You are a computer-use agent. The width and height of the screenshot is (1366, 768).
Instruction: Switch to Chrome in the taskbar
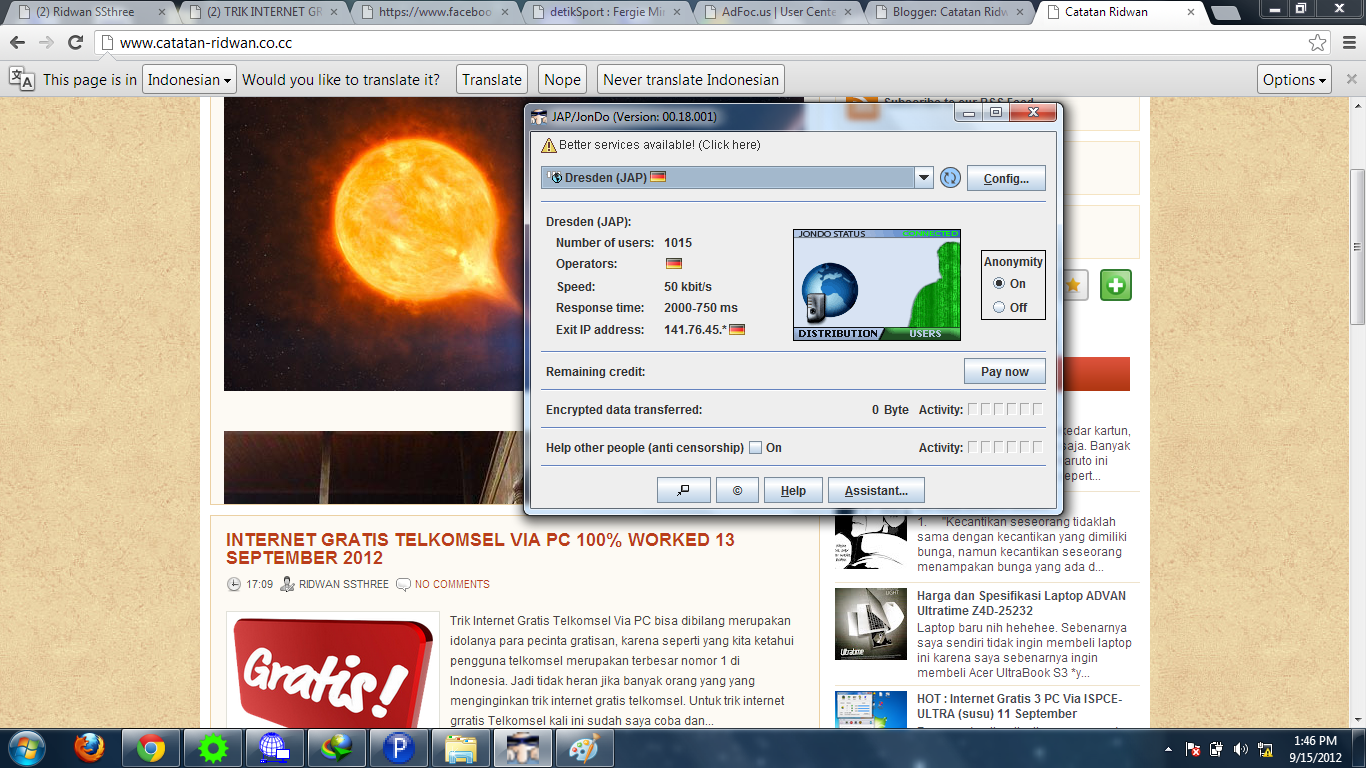[151, 748]
